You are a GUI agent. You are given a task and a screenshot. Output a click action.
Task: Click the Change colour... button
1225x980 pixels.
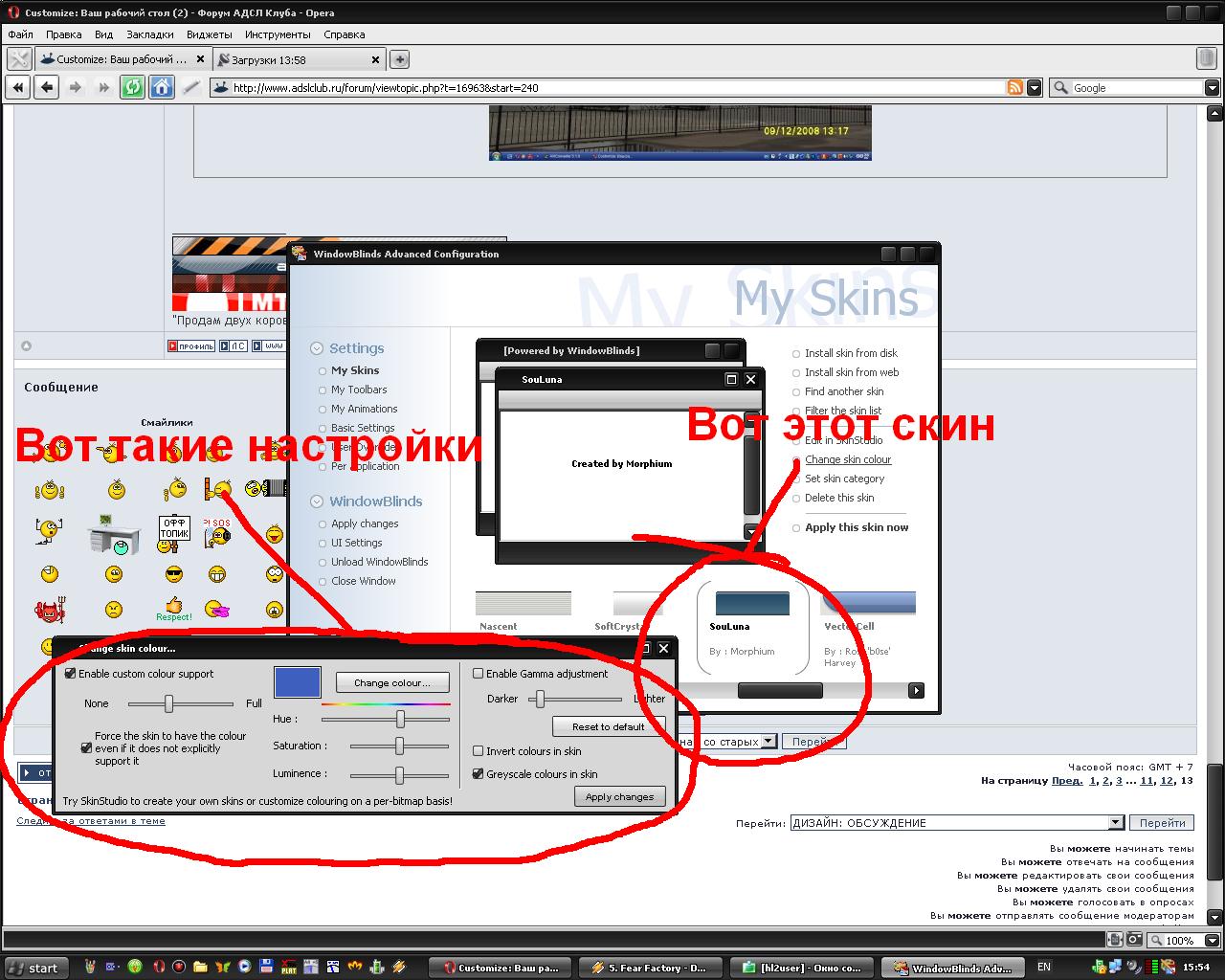pyautogui.click(x=392, y=682)
